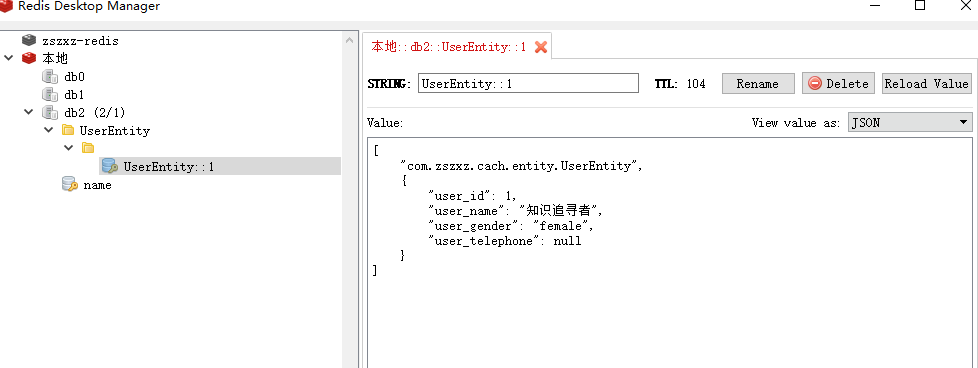Select the 本地 connection label
Screen dimensions: 978x368
[x=55, y=59]
